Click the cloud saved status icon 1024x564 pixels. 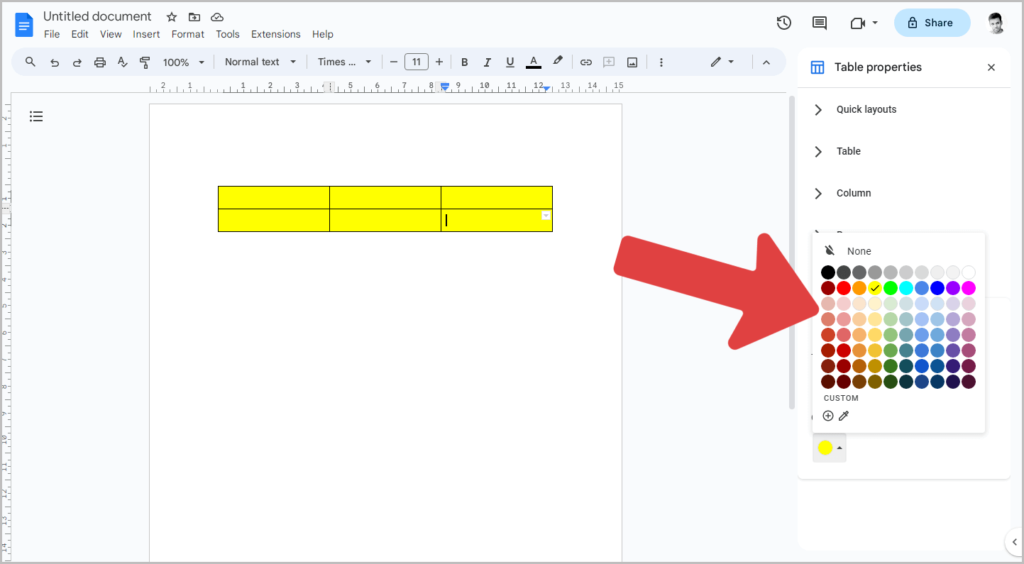tap(217, 17)
